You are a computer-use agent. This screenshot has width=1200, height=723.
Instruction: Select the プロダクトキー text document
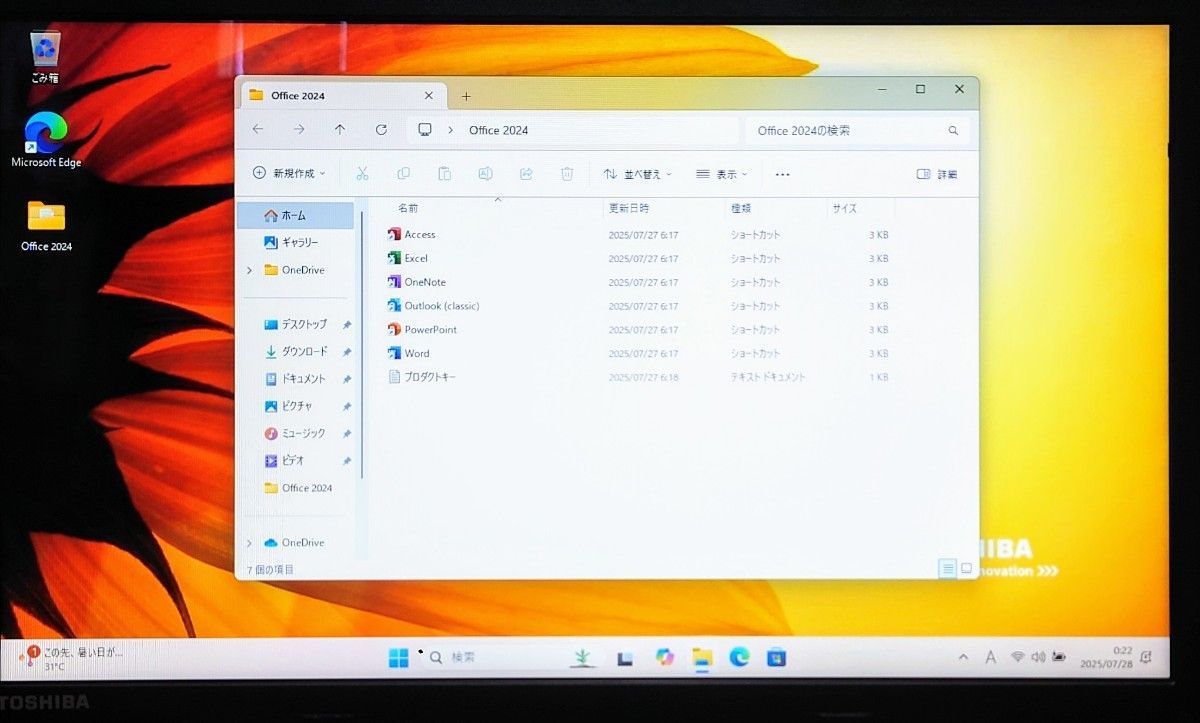coord(422,377)
